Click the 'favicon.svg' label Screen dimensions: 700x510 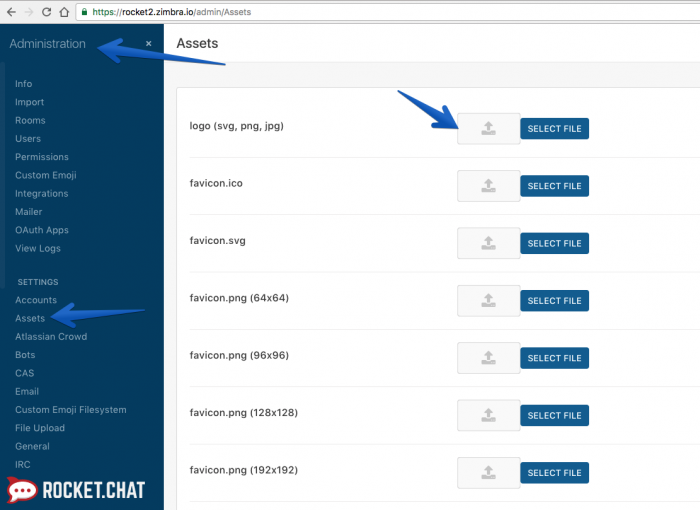pyautogui.click(x=217, y=241)
